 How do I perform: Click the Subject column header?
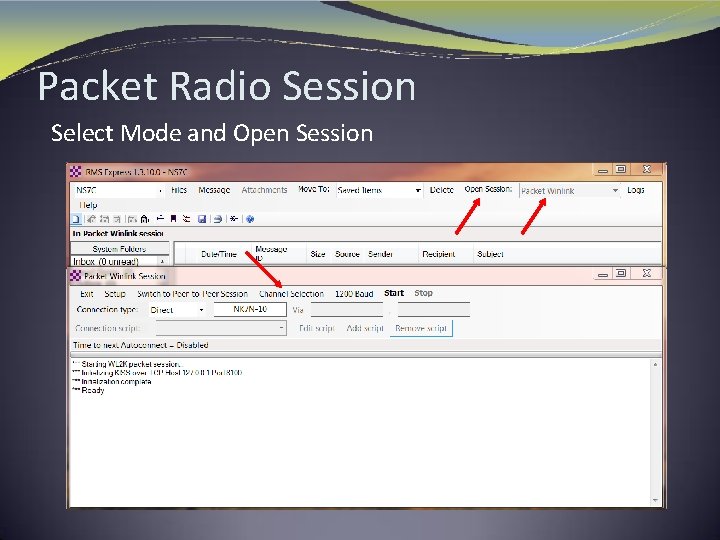490,254
